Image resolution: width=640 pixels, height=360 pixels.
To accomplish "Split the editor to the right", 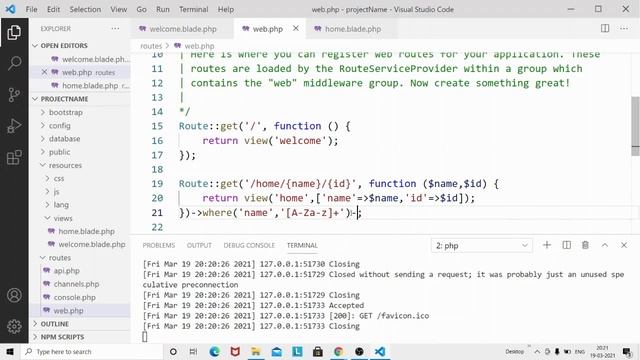I will 605,28.
